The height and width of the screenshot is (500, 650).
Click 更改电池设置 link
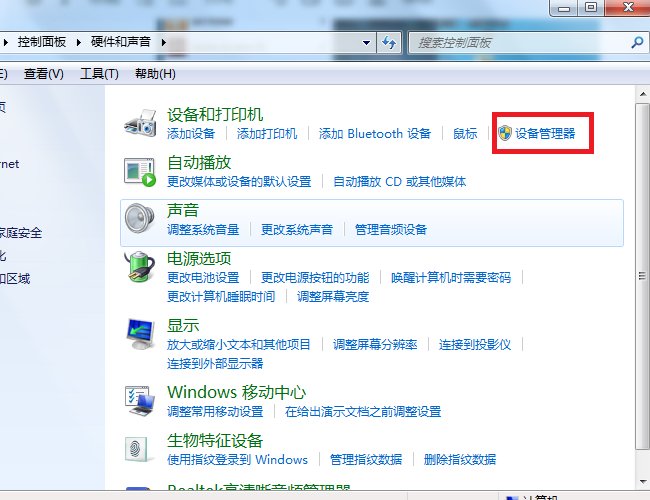[203, 277]
